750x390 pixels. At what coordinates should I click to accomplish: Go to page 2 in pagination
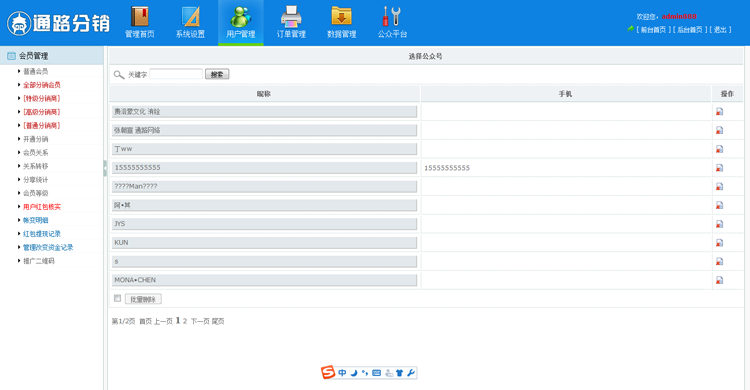(185, 321)
